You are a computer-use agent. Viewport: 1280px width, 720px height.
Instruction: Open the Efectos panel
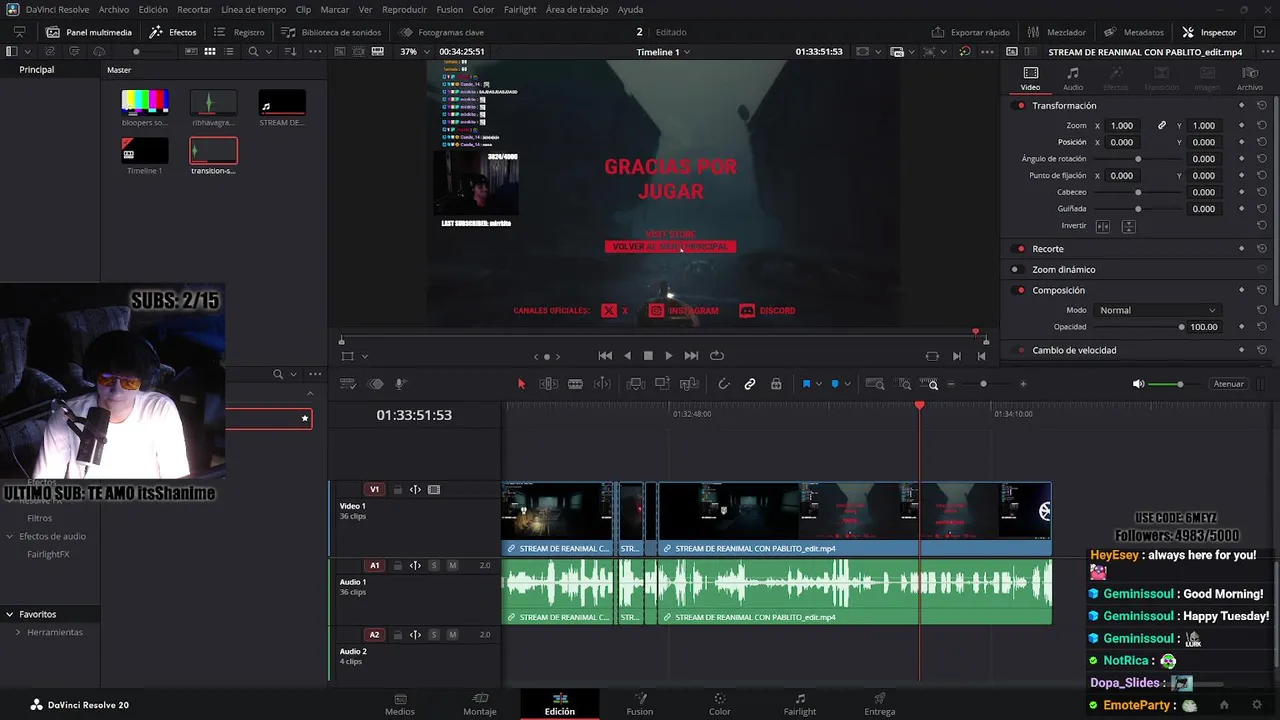point(173,32)
